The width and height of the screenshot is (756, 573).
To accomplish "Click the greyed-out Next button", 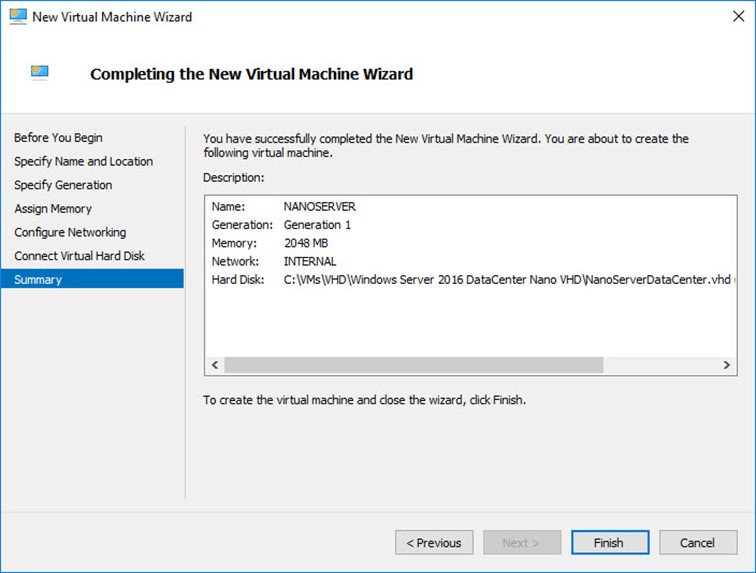I will coord(521,543).
